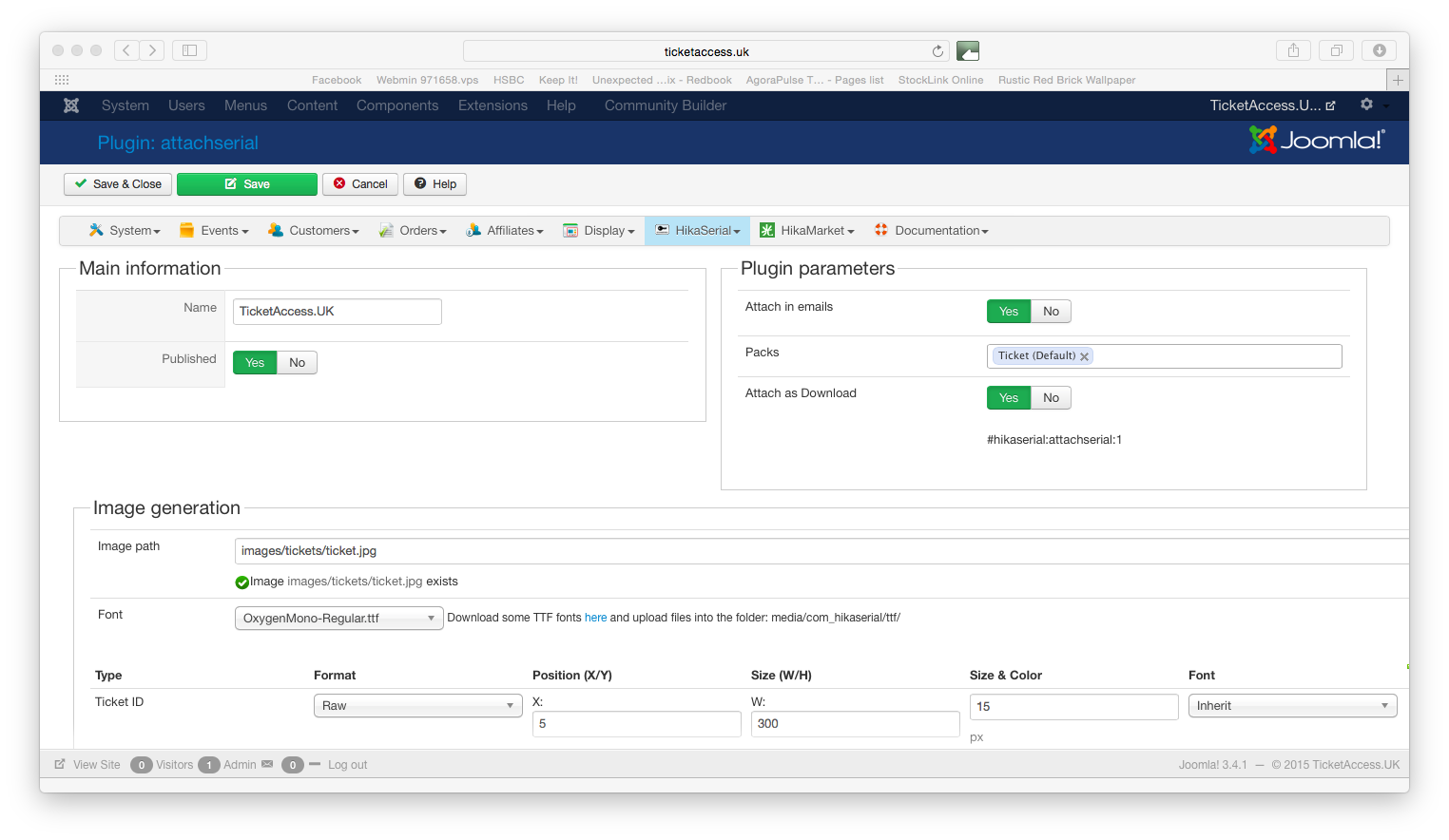Viewport: 1449px width, 840px height.
Task: Click the Image path input field
Action: tap(821, 551)
